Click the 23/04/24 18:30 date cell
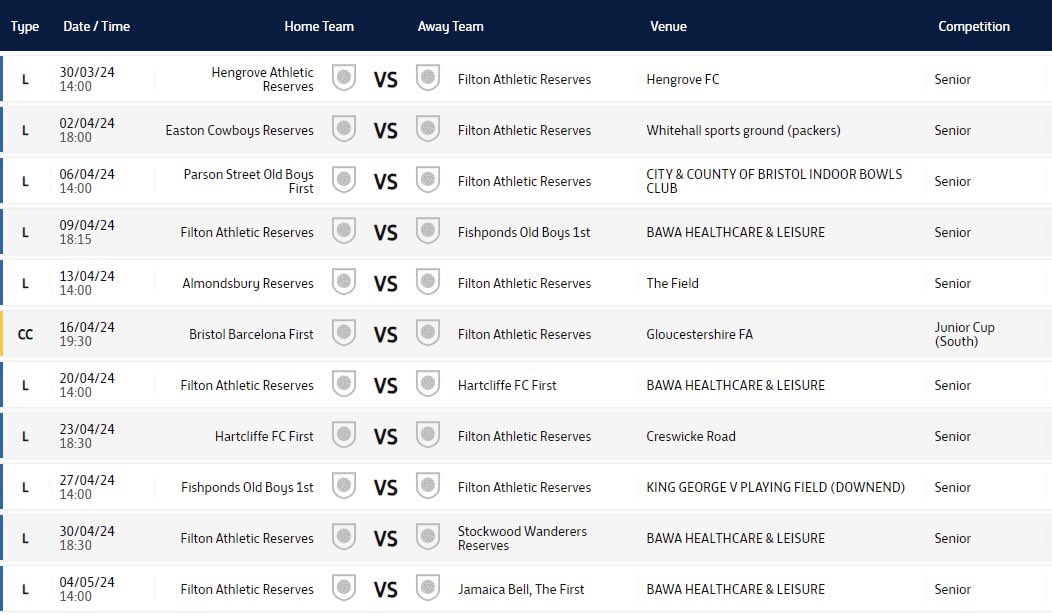Screen dimensions: 1052x615 pyautogui.click(x=87, y=436)
